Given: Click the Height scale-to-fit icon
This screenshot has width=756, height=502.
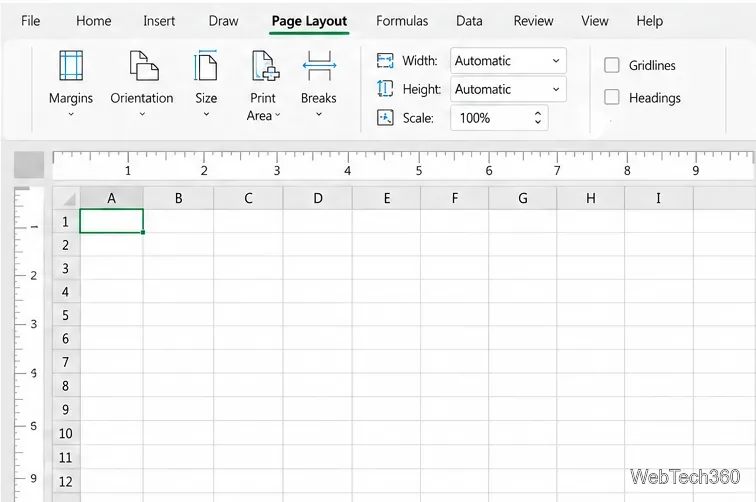Looking at the screenshot, I should tap(385, 89).
